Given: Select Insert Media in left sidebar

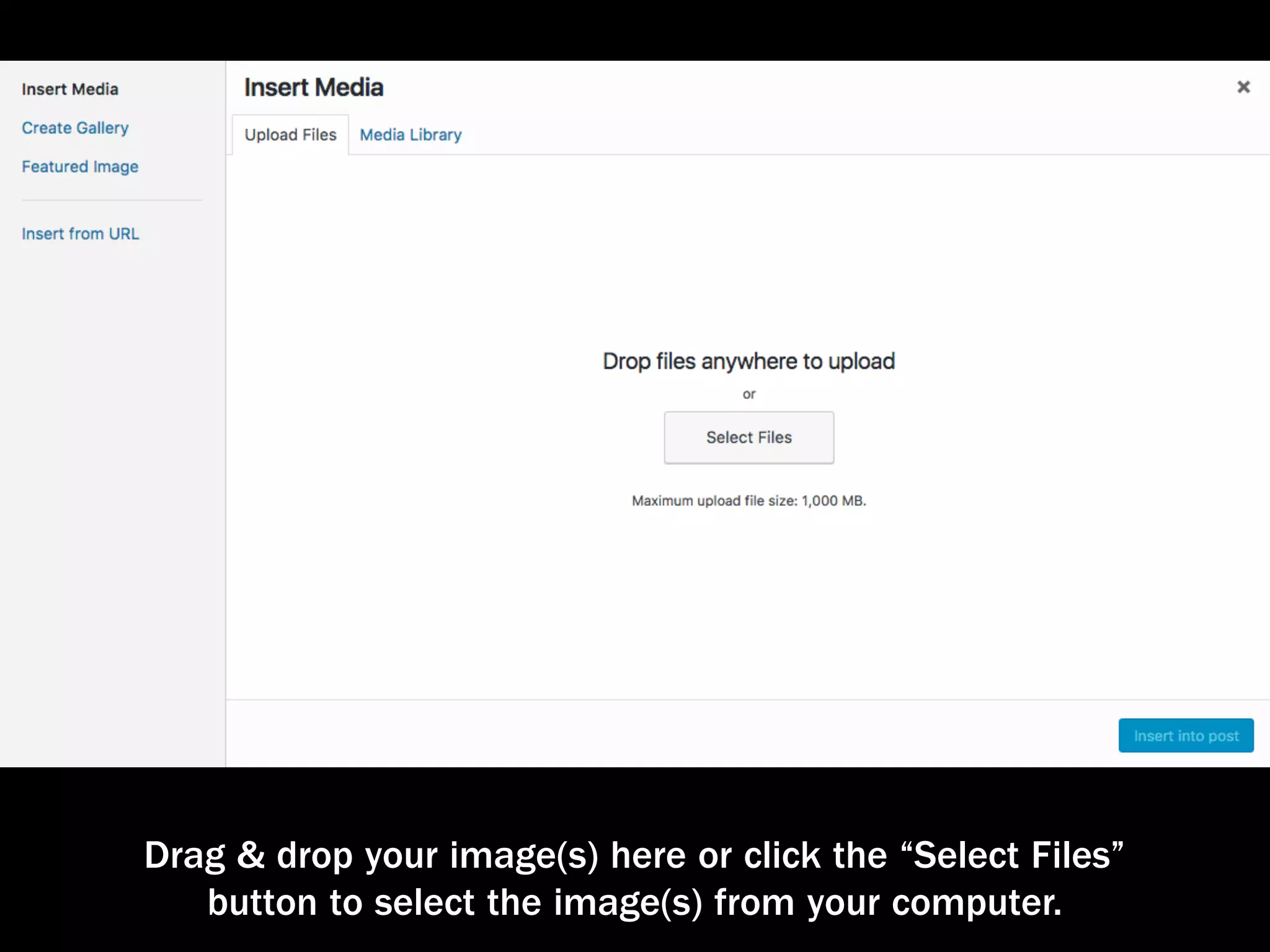Looking at the screenshot, I should [70, 89].
